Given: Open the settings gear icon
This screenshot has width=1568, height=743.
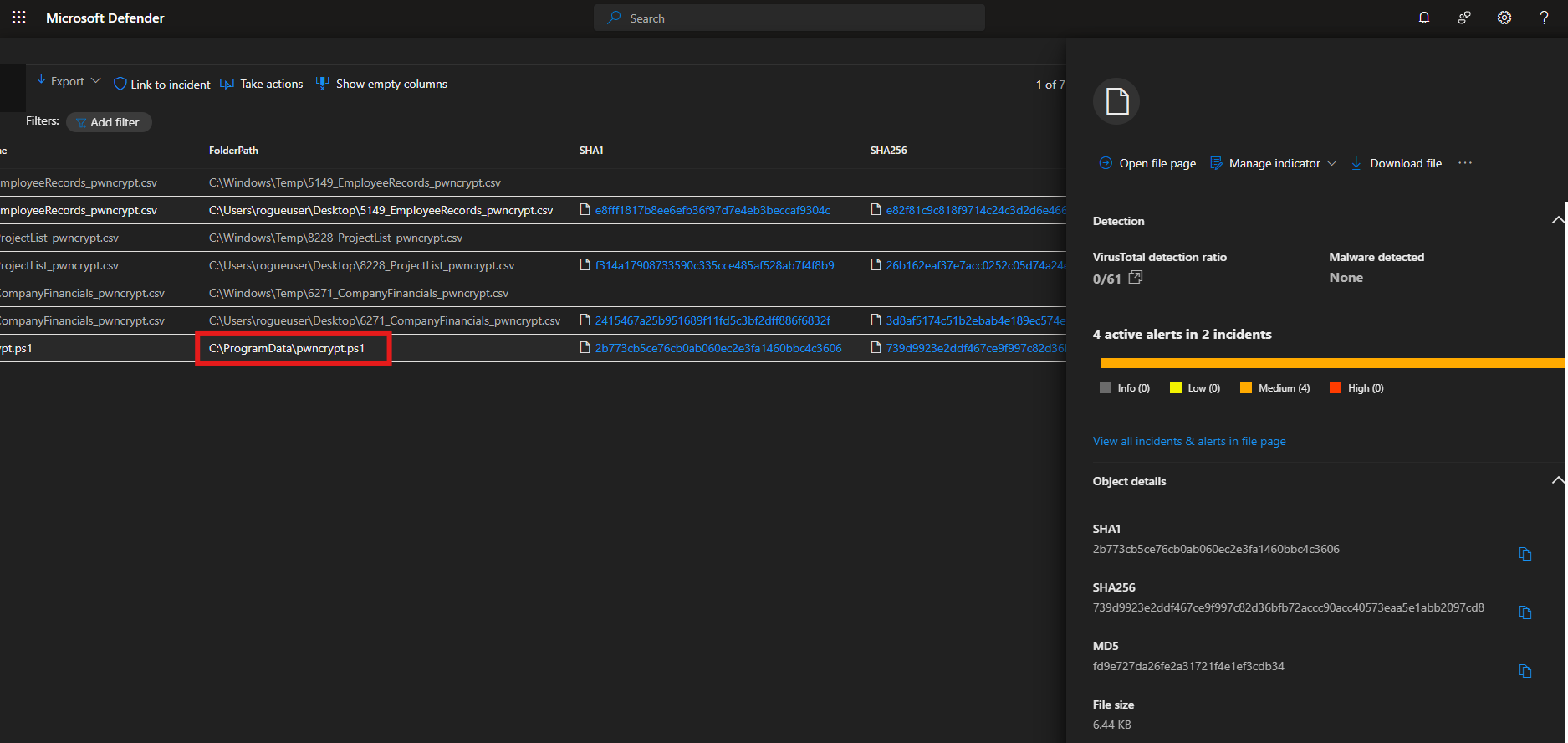Looking at the screenshot, I should click(x=1504, y=18).
